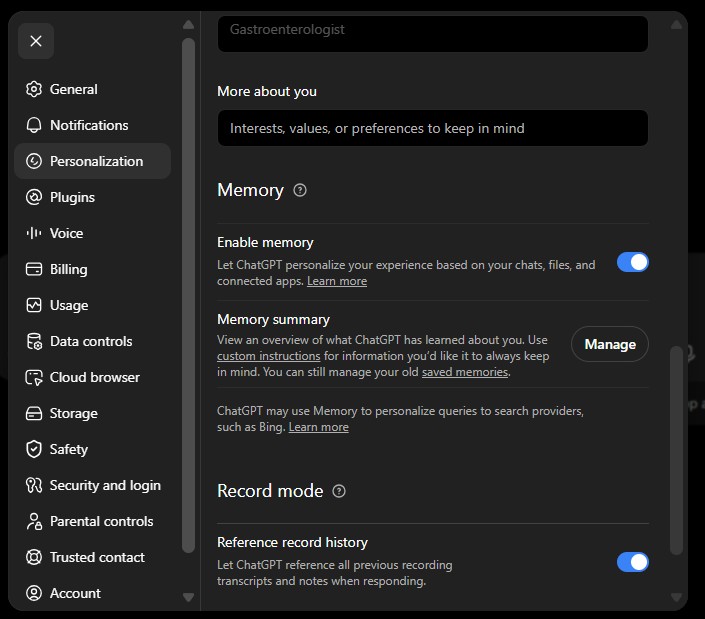Click the Usage chart icon

(x=34, y=305)
